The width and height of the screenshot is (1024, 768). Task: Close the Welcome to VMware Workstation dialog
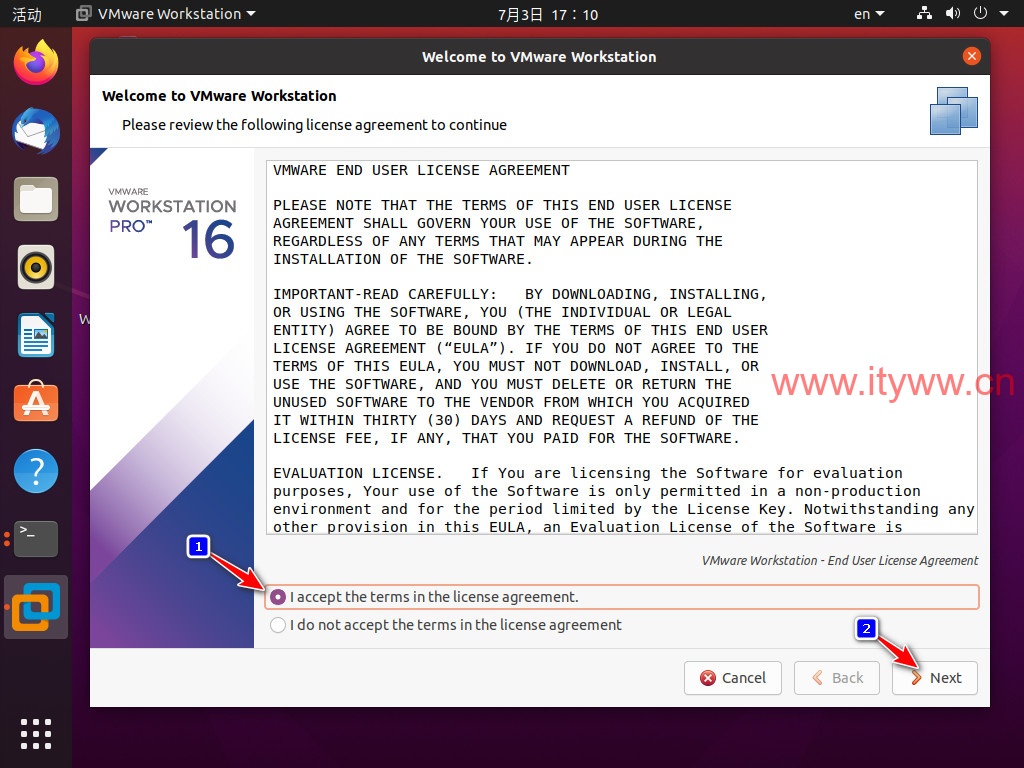pyautogui.click(x=972, y=56)
